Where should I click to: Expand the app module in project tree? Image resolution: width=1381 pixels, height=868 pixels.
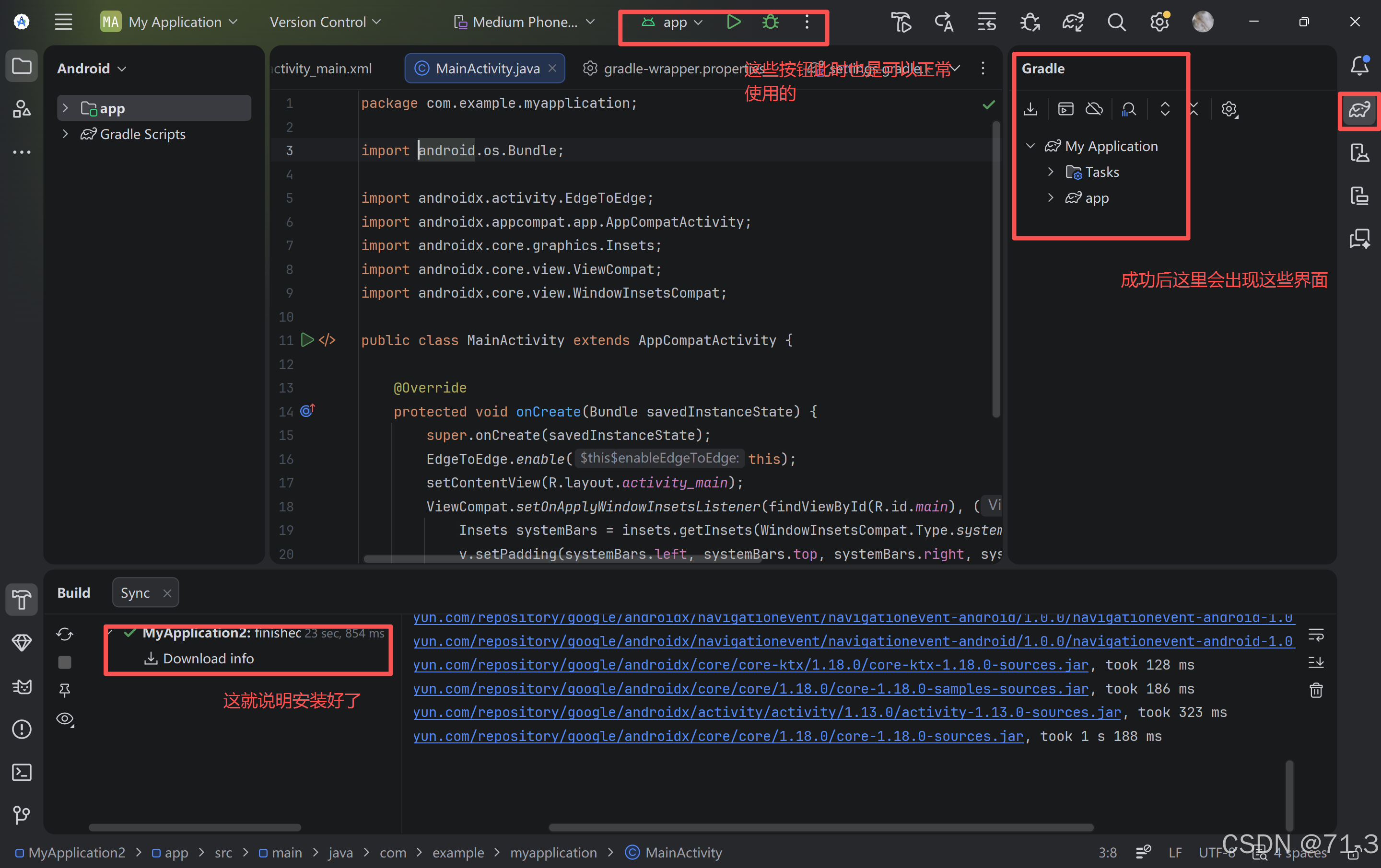(x=65, y=108)
